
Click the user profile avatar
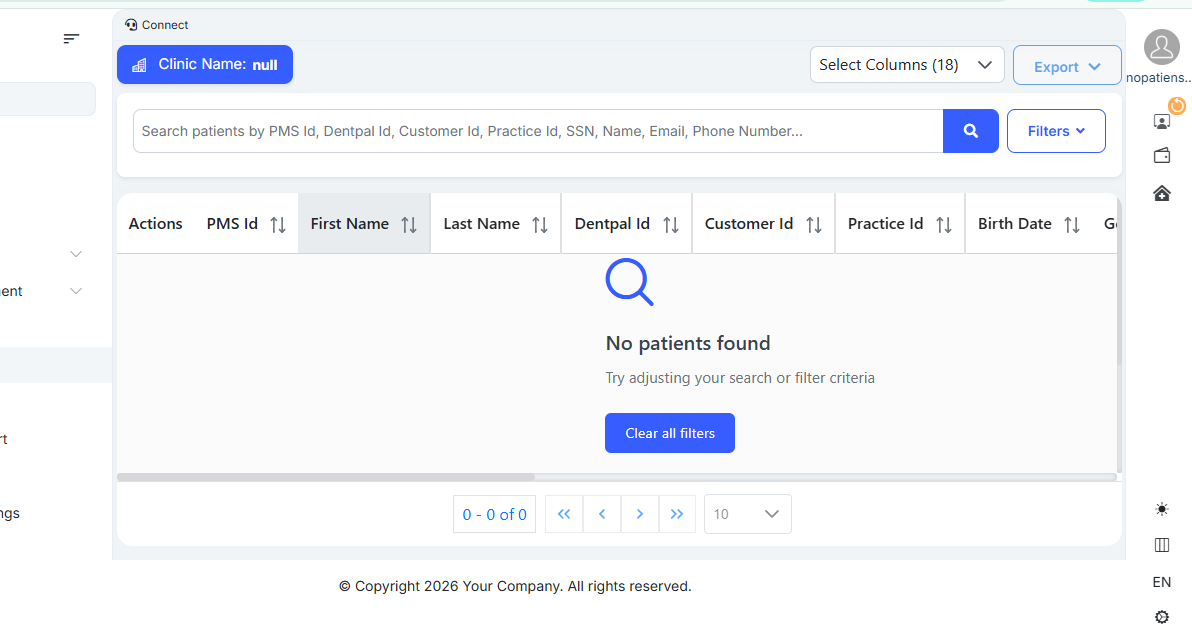point(1161,47)
